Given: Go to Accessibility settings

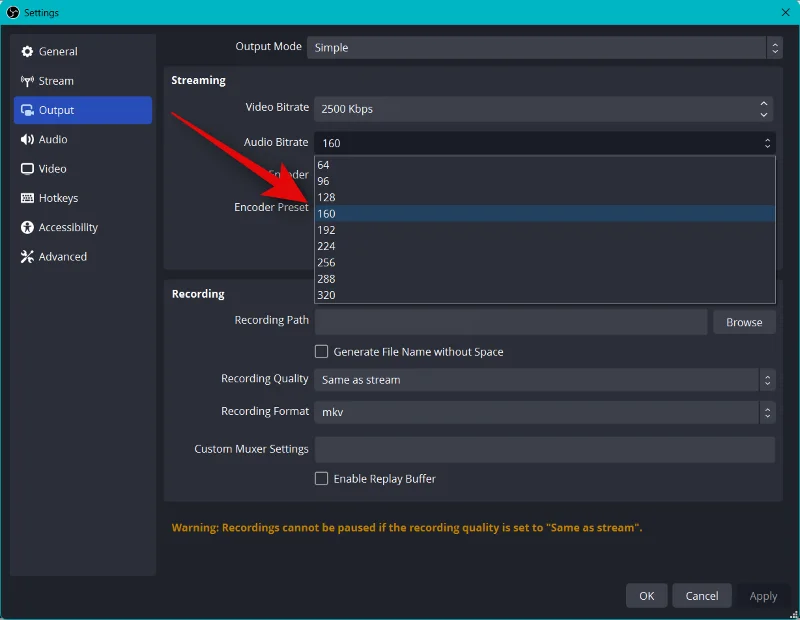Looking at the screenshot, I should [x=83, y=227].
